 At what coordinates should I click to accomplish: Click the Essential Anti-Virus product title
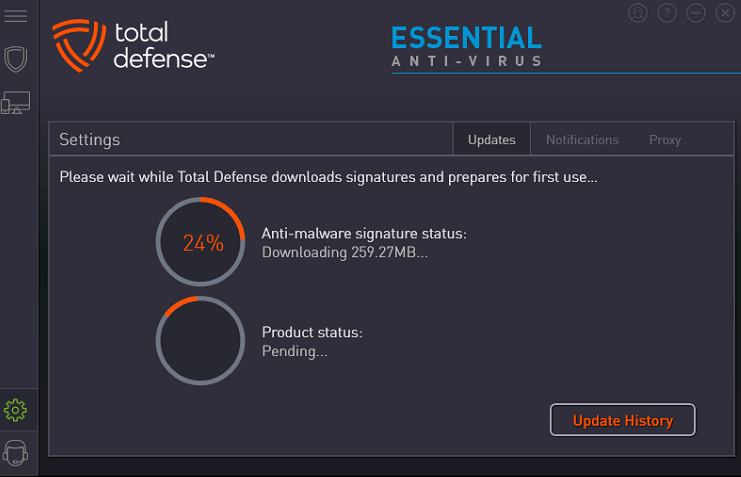pyautogui.click(x=466, y=46)
